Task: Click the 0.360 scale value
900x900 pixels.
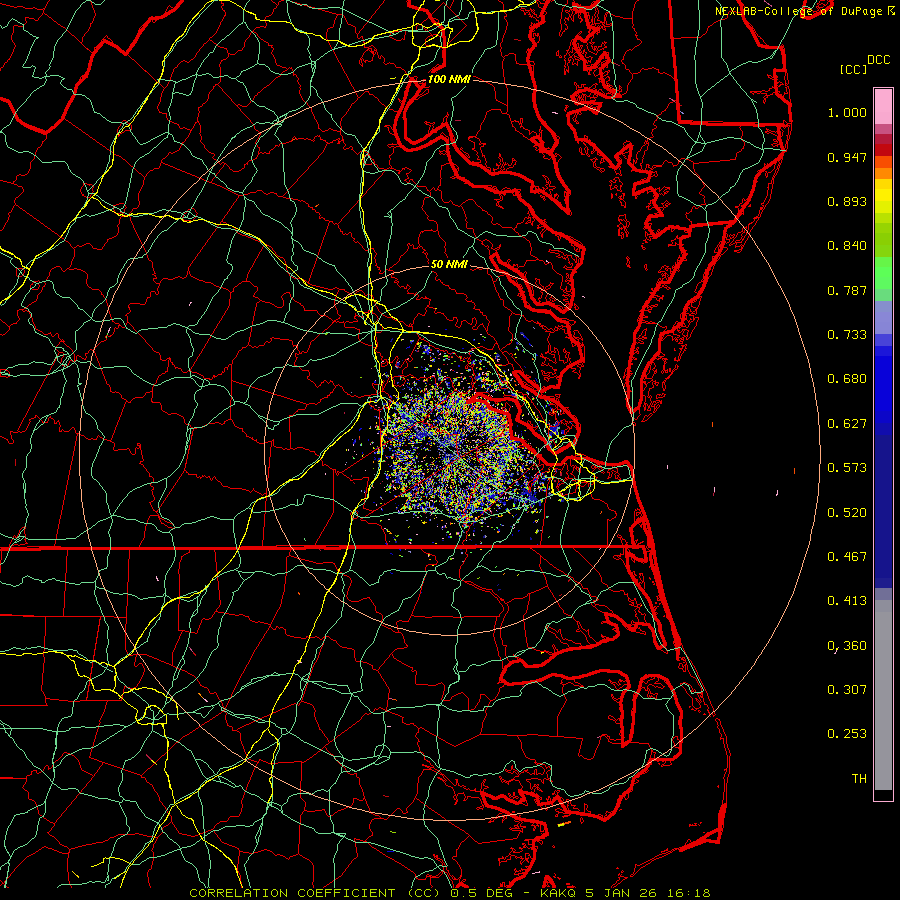Action: (x=847, y=646)
